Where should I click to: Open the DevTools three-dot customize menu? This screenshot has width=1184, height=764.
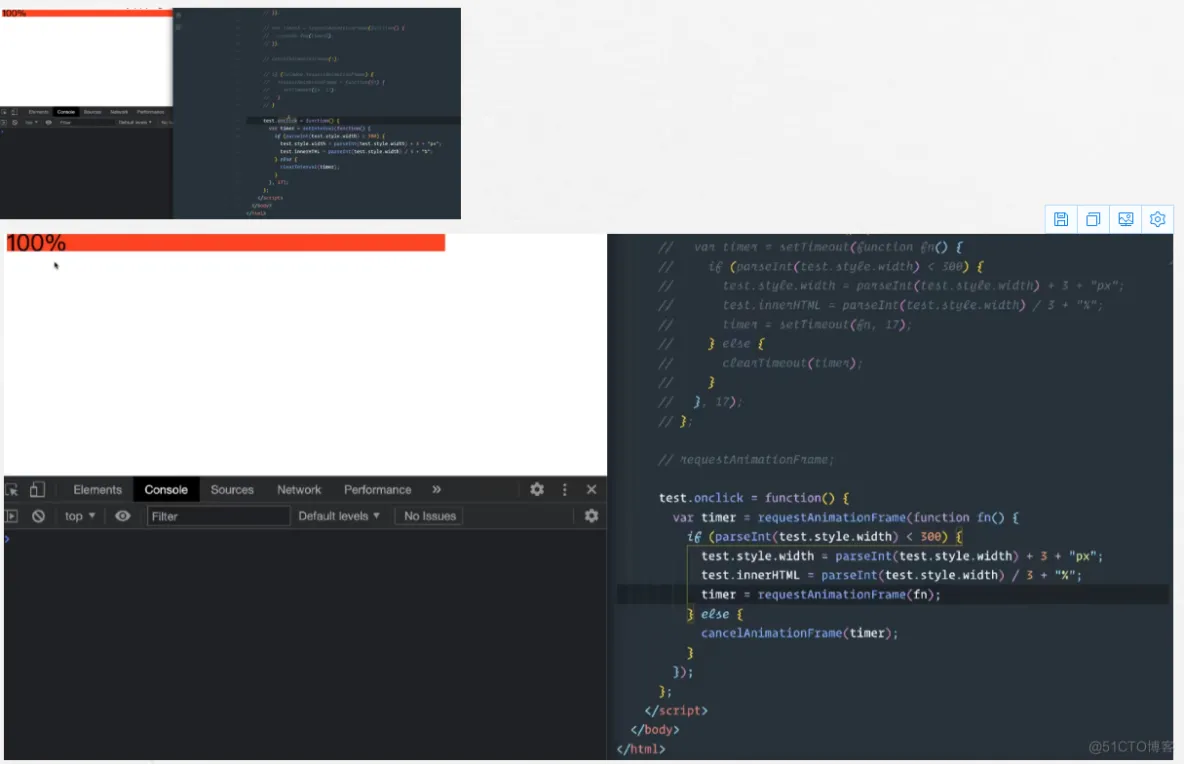pos(565,489)
